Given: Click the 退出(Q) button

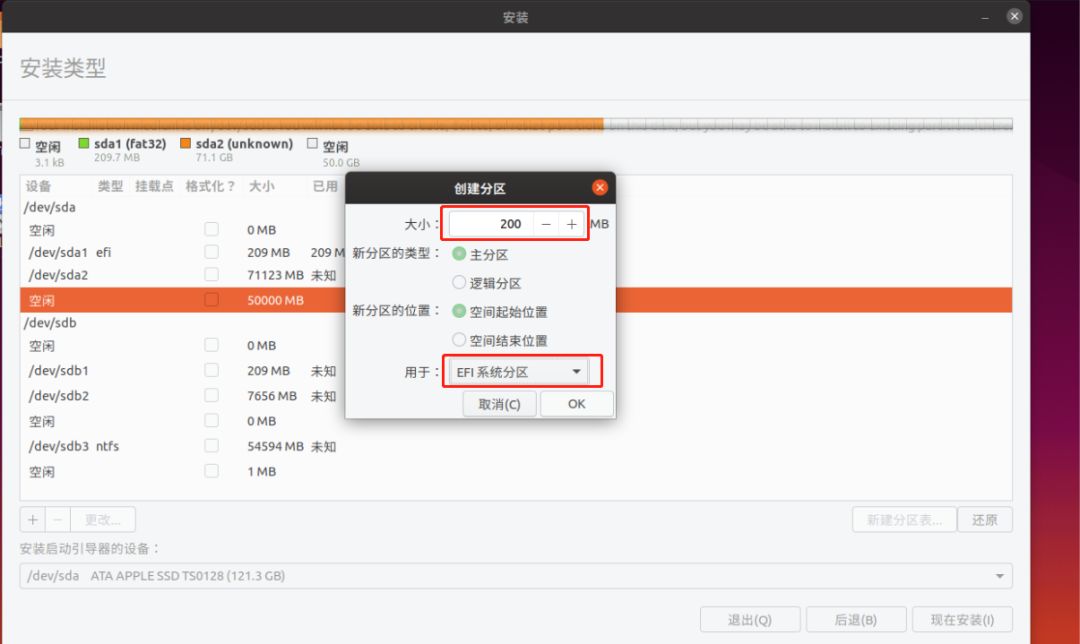Looking at the screenshot, I should pyautogui.click(x=750, y=619).
